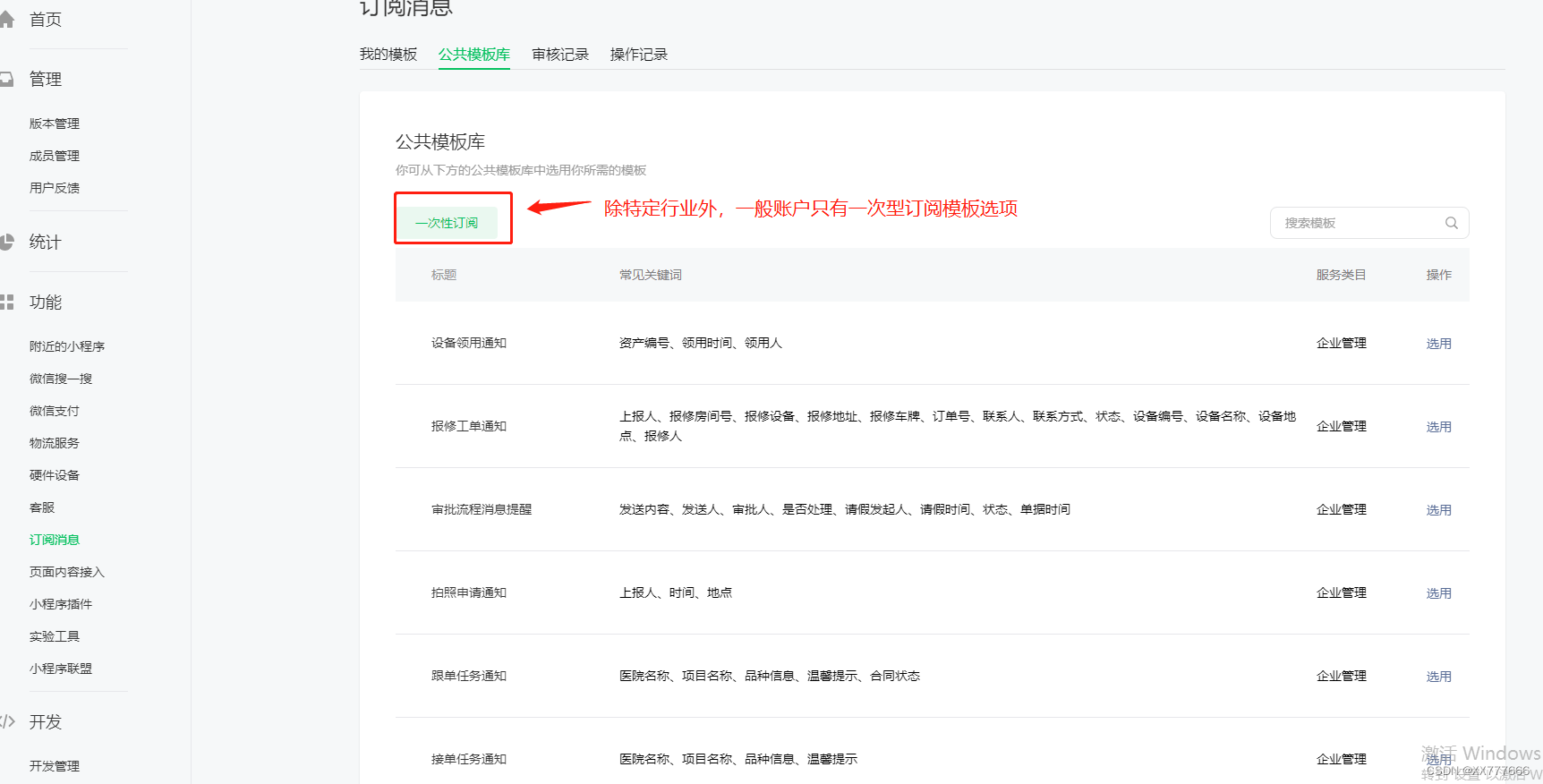Click the 一次性订阅 filter button
The image size is (1543, 784).
pyautogui.click(x=447, y=223)
